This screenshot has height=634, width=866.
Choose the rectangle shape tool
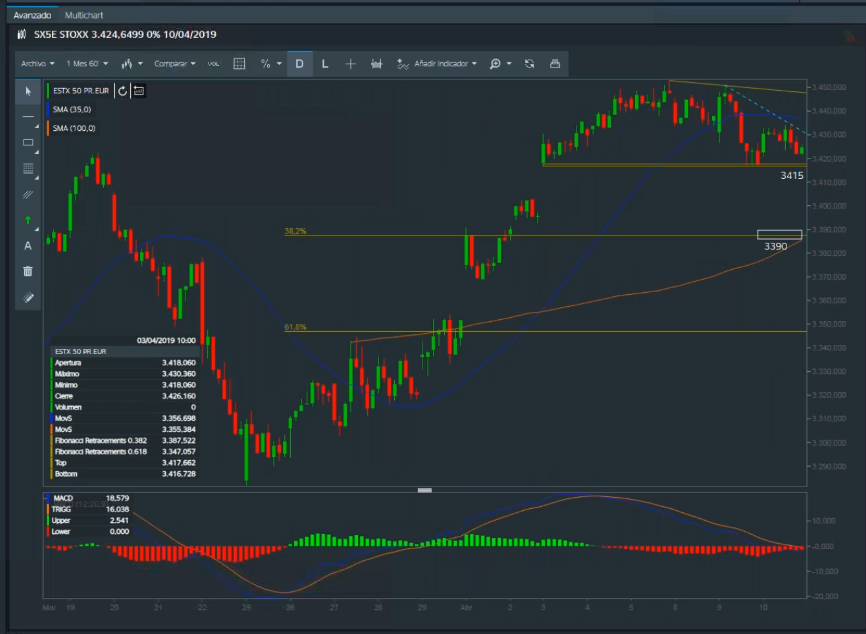pyautogui.click(x=28, y=142)
